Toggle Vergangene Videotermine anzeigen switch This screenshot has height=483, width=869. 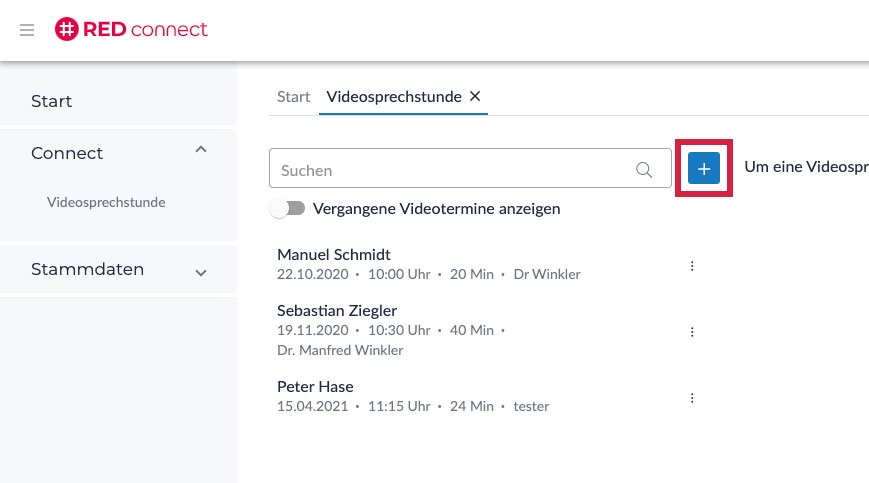pyautogui.click(x=288, y=209)
